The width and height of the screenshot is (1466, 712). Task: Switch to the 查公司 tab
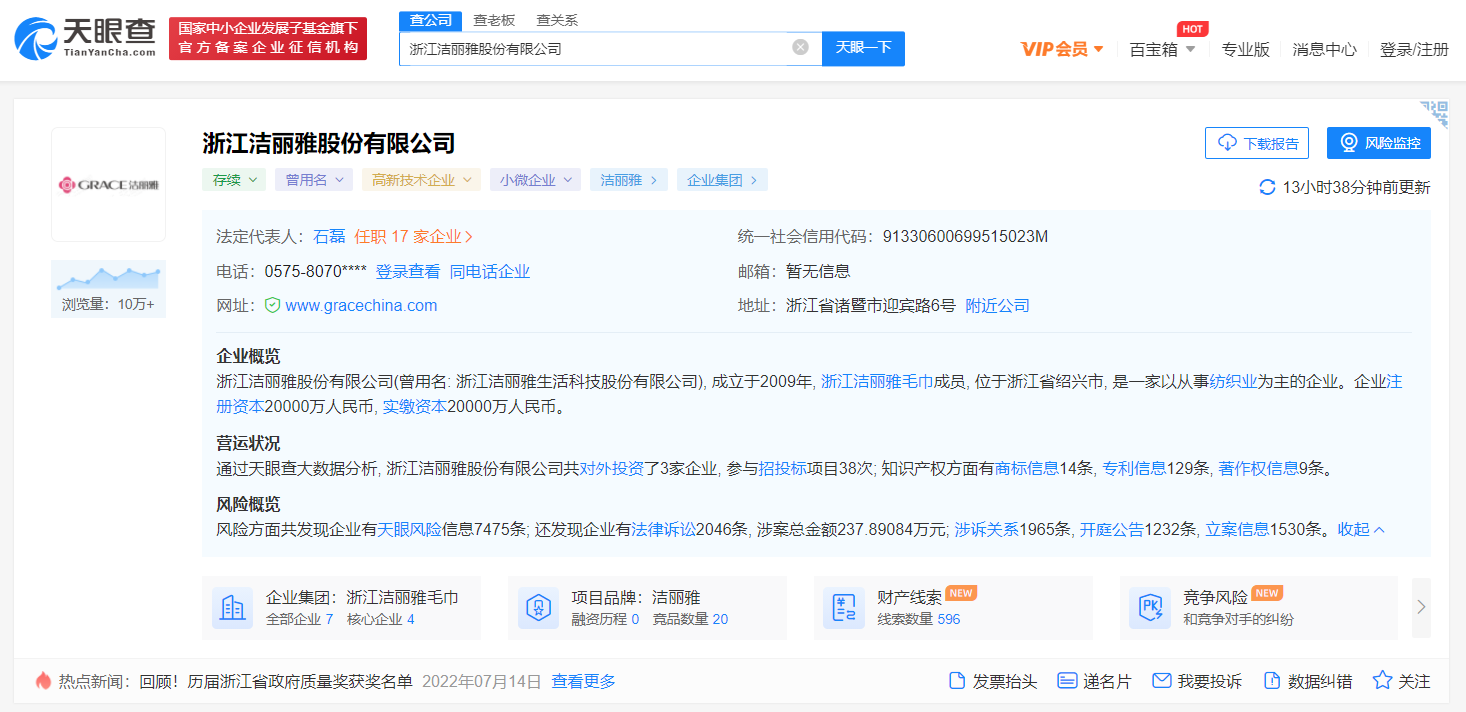pos(430,20)
